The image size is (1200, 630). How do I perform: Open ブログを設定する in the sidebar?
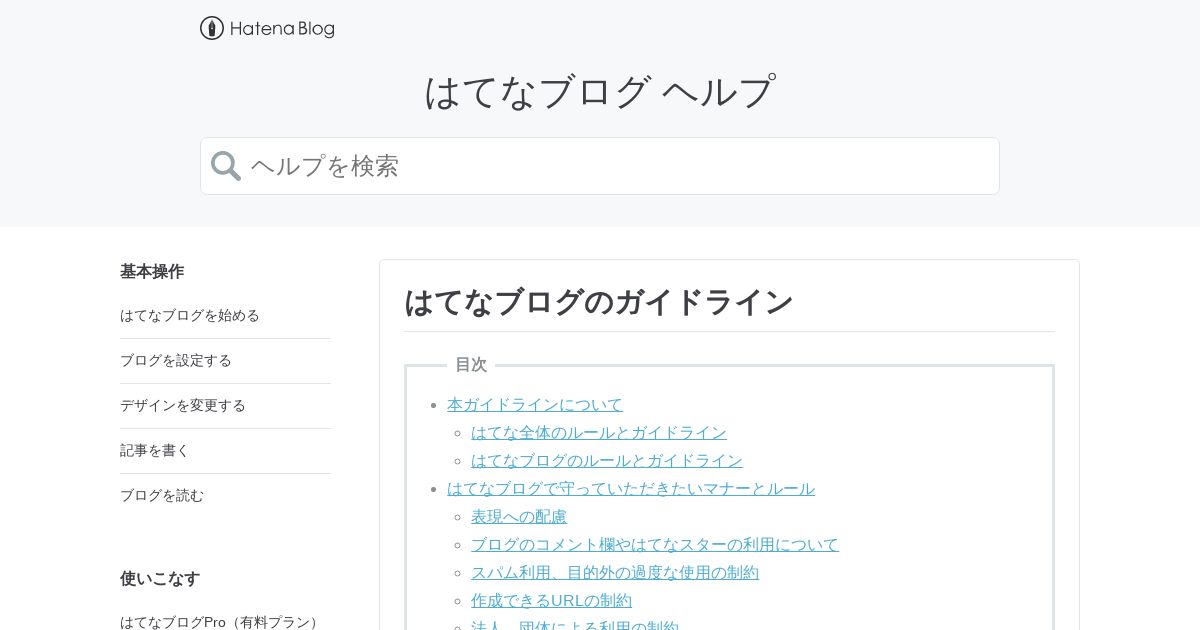tap(176, 360)
